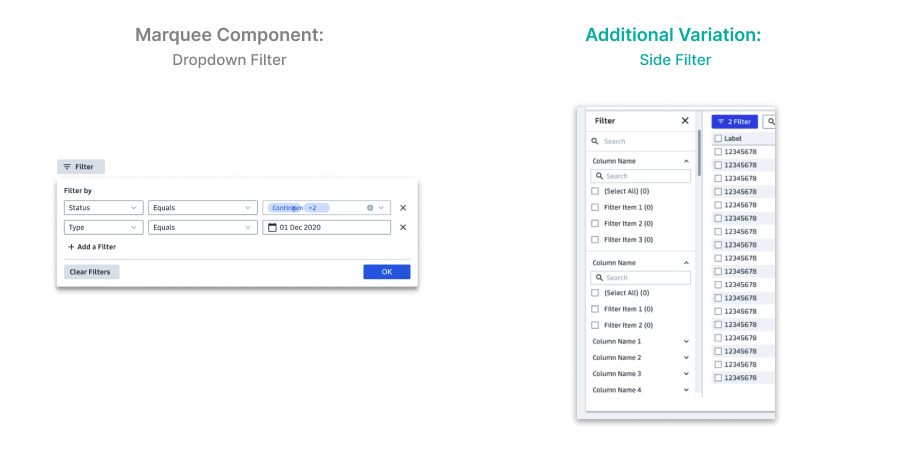This screenshot has width=921, height=460.
Task: Check the Filter Item 3 (0) checkbox
Action: (x=595, y=240)
